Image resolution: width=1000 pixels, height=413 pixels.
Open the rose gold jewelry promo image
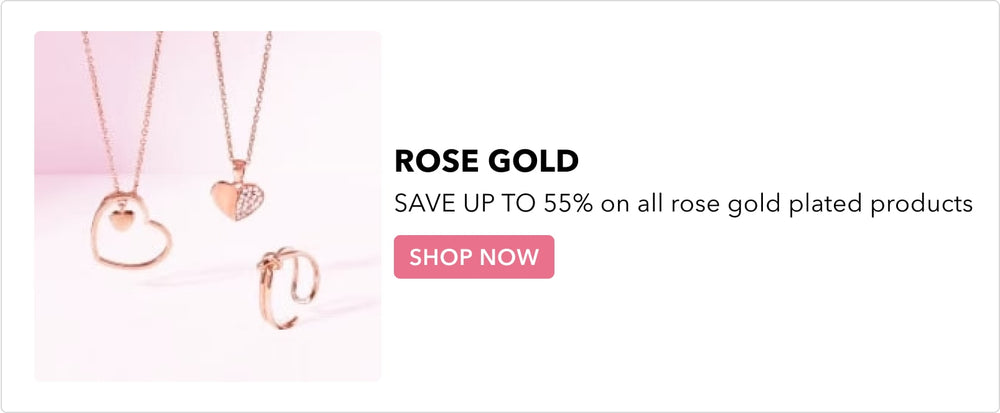(207, 206)
